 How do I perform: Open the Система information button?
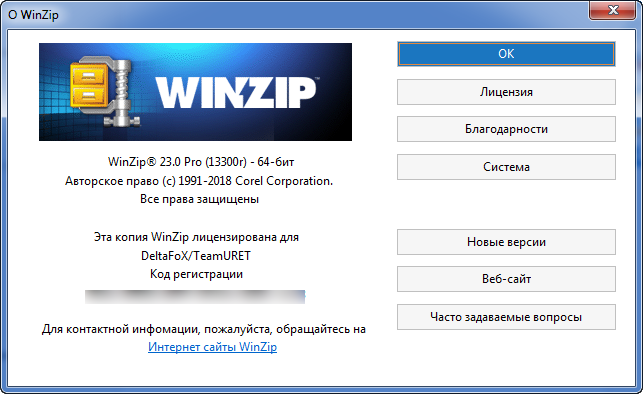pos(506,167)
